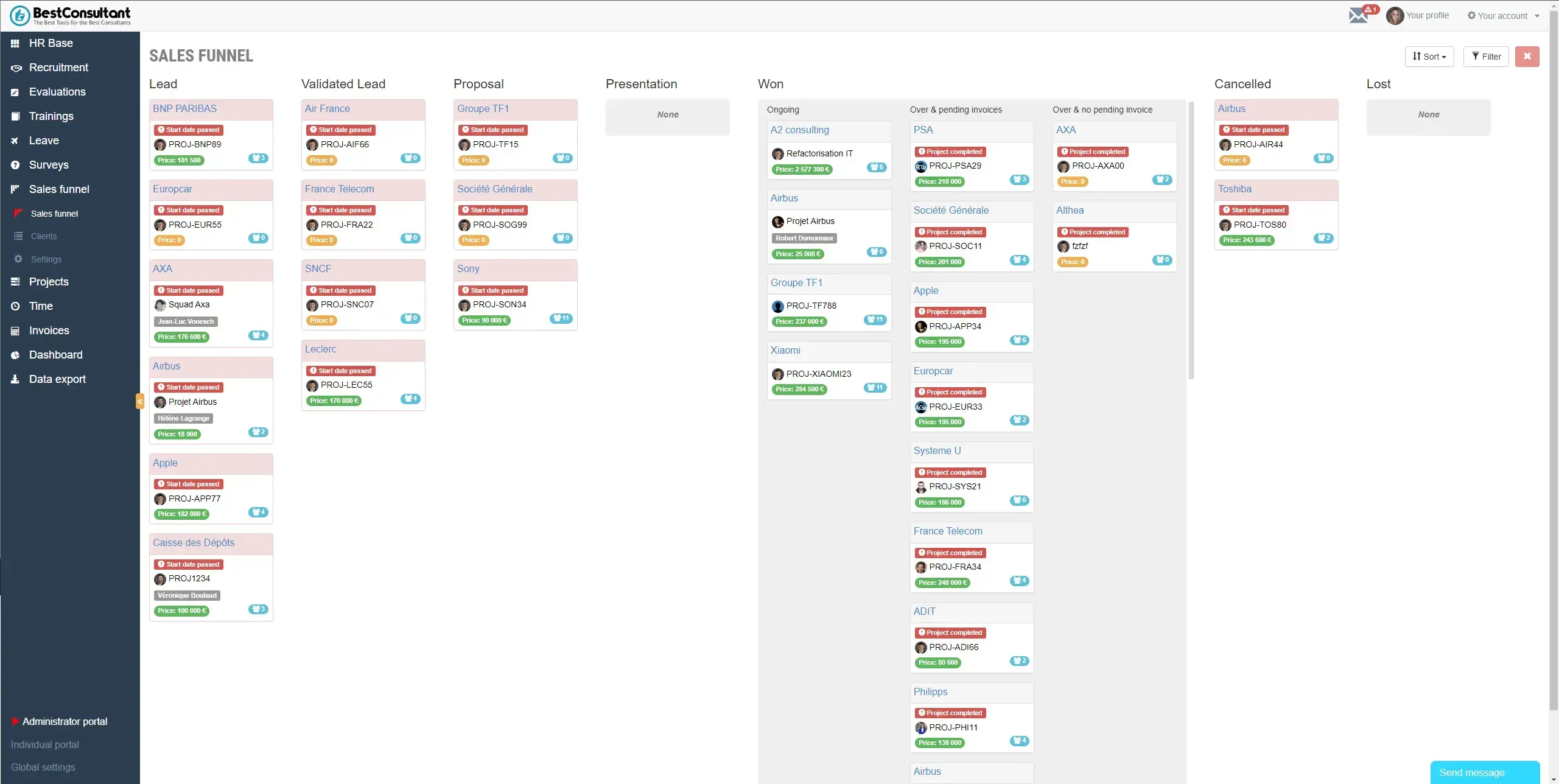Click avatar next to PROJ-SYS21
The height and width of the screenshot is (784, 1559).
pos(920,487)
